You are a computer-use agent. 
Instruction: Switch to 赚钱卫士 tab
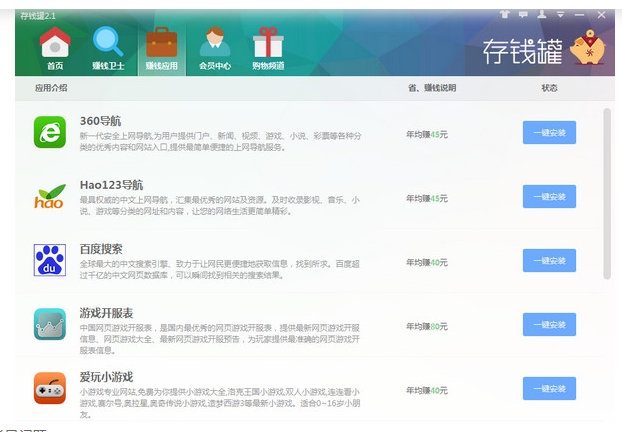pyautogui.click(x=108, y=48)
